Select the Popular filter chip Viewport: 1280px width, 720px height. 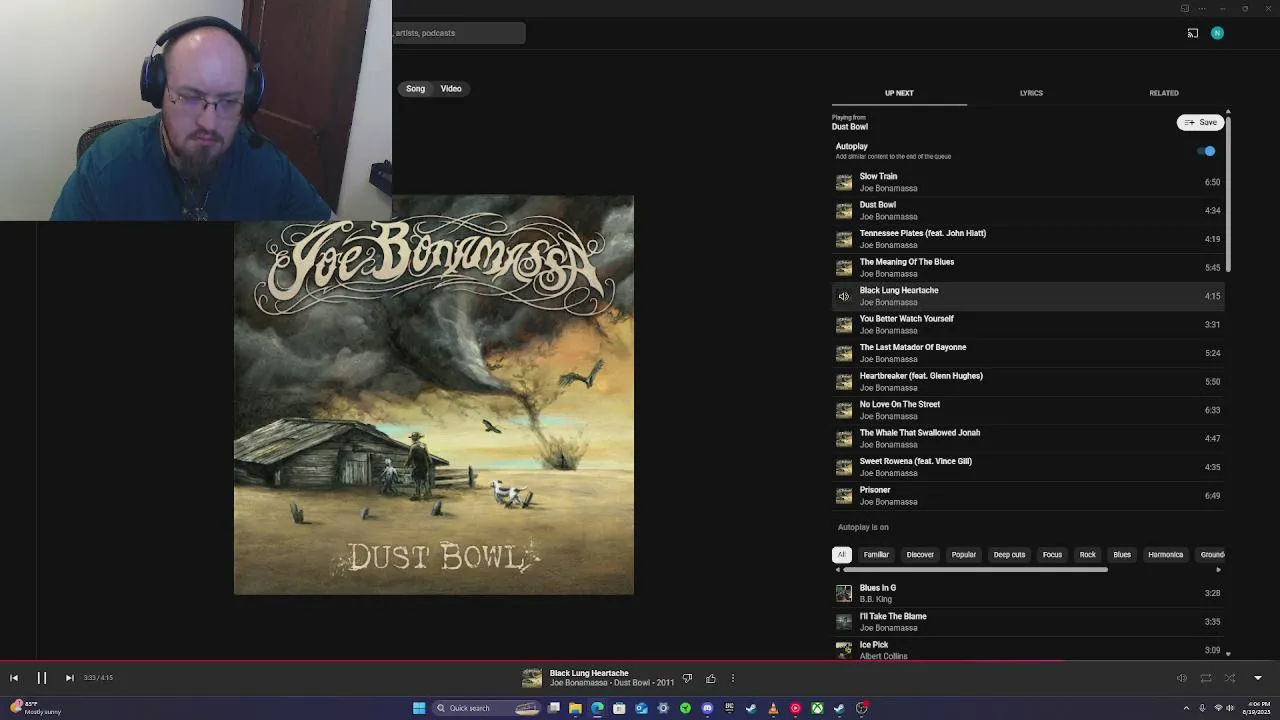coord(964,555)
